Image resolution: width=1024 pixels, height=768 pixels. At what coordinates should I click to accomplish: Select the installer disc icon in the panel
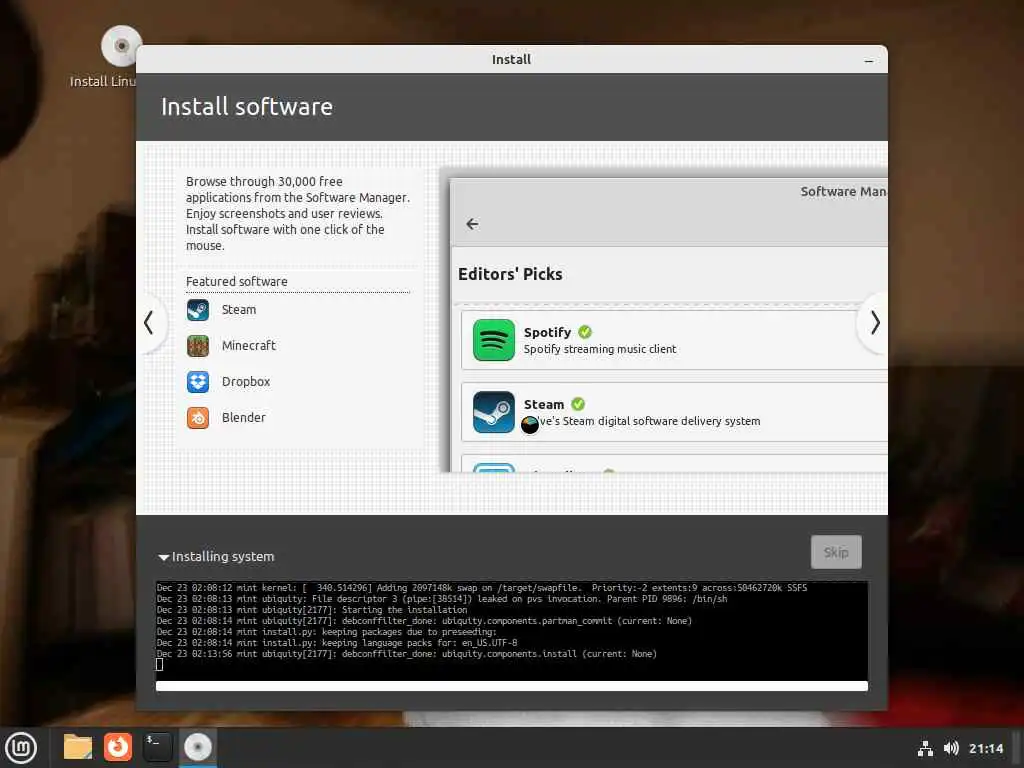tap(198, 747)
